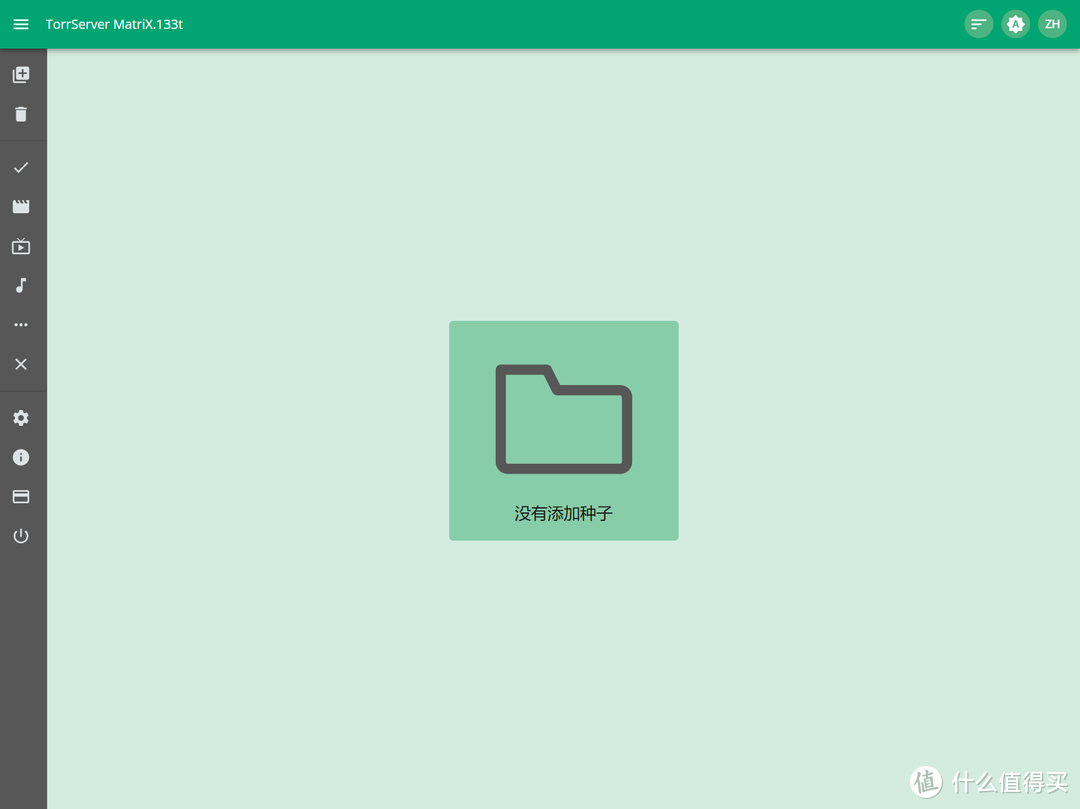Open the settings gear
Viewport: 1080px width, 809px height.
click(x=21, y=418)
